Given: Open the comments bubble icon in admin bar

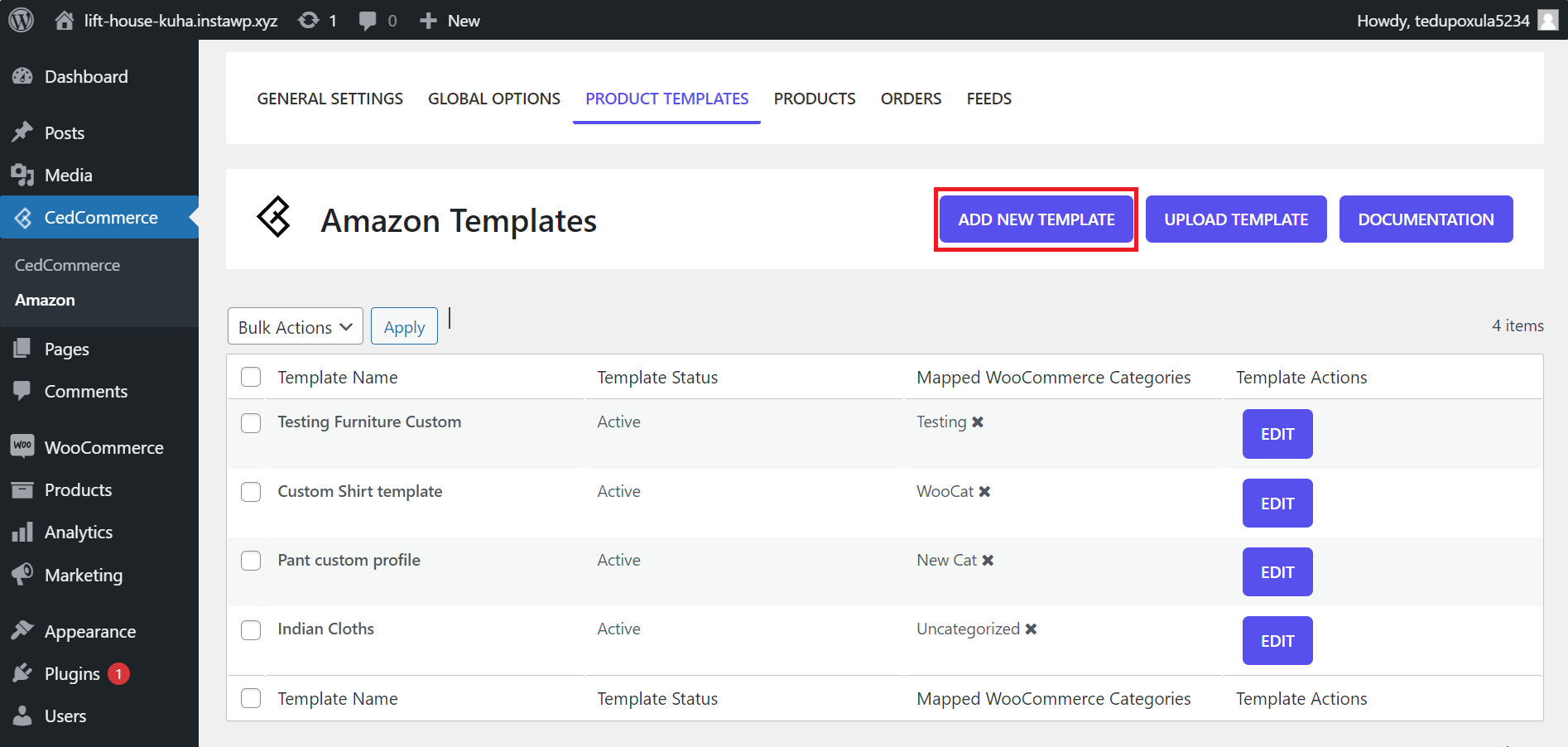Looking at the screenshot, I should [x=368, y=21].
